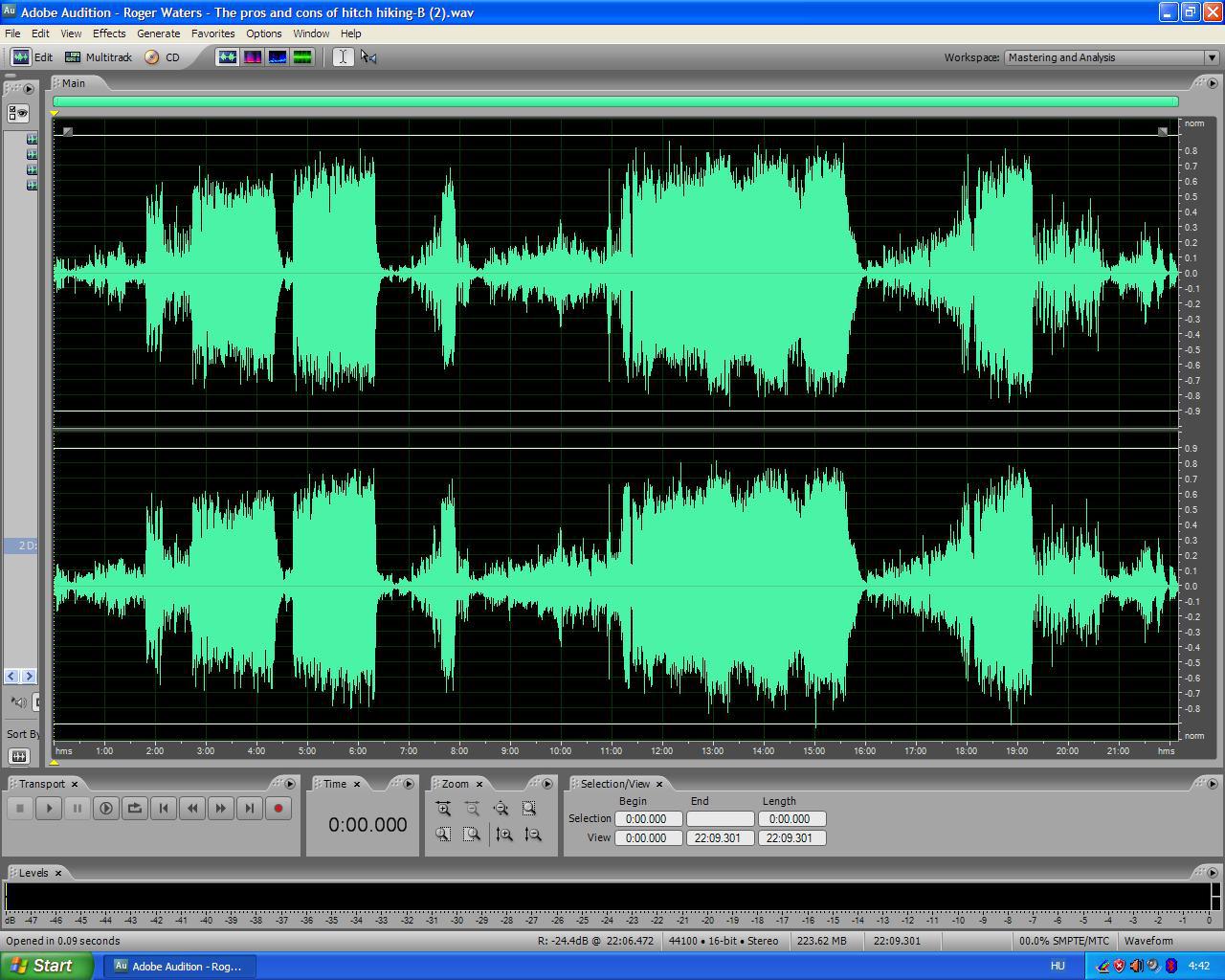1225x980 pixels.
Task: Open the Windows Start menu
Action: (x=46, y=967)
